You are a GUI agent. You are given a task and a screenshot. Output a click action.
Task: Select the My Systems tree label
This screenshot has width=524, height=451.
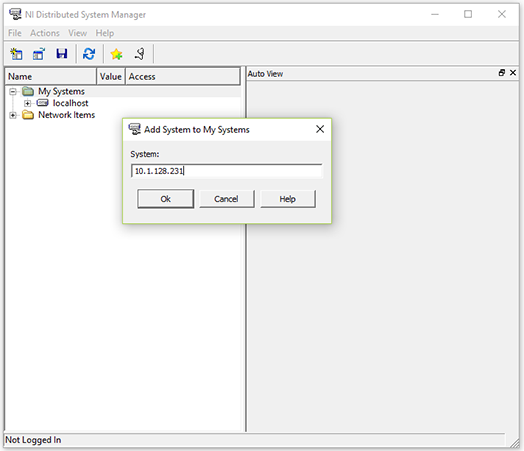point(61,91)
